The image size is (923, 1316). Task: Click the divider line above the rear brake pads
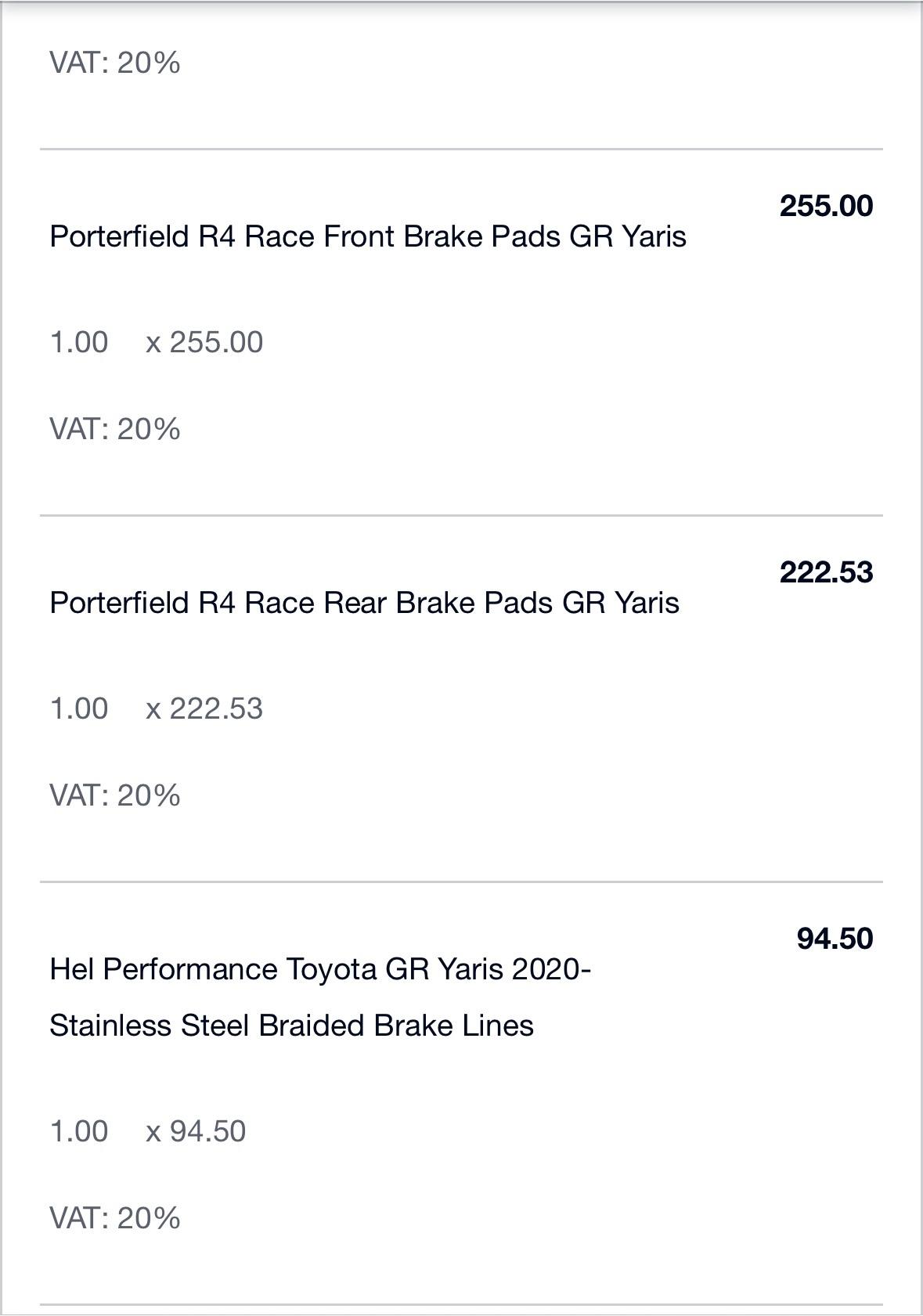pyautogui.click(x=461, y=515)
